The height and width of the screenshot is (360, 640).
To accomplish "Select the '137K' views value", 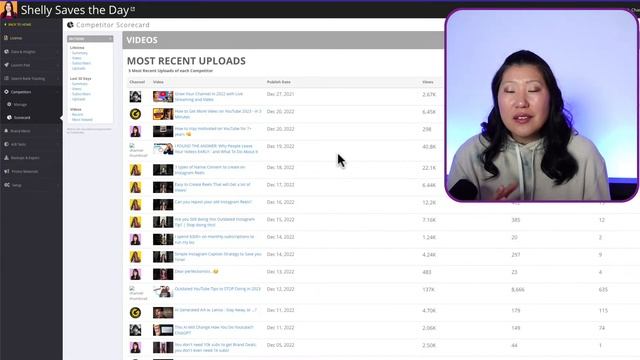I will click(429, 290).
